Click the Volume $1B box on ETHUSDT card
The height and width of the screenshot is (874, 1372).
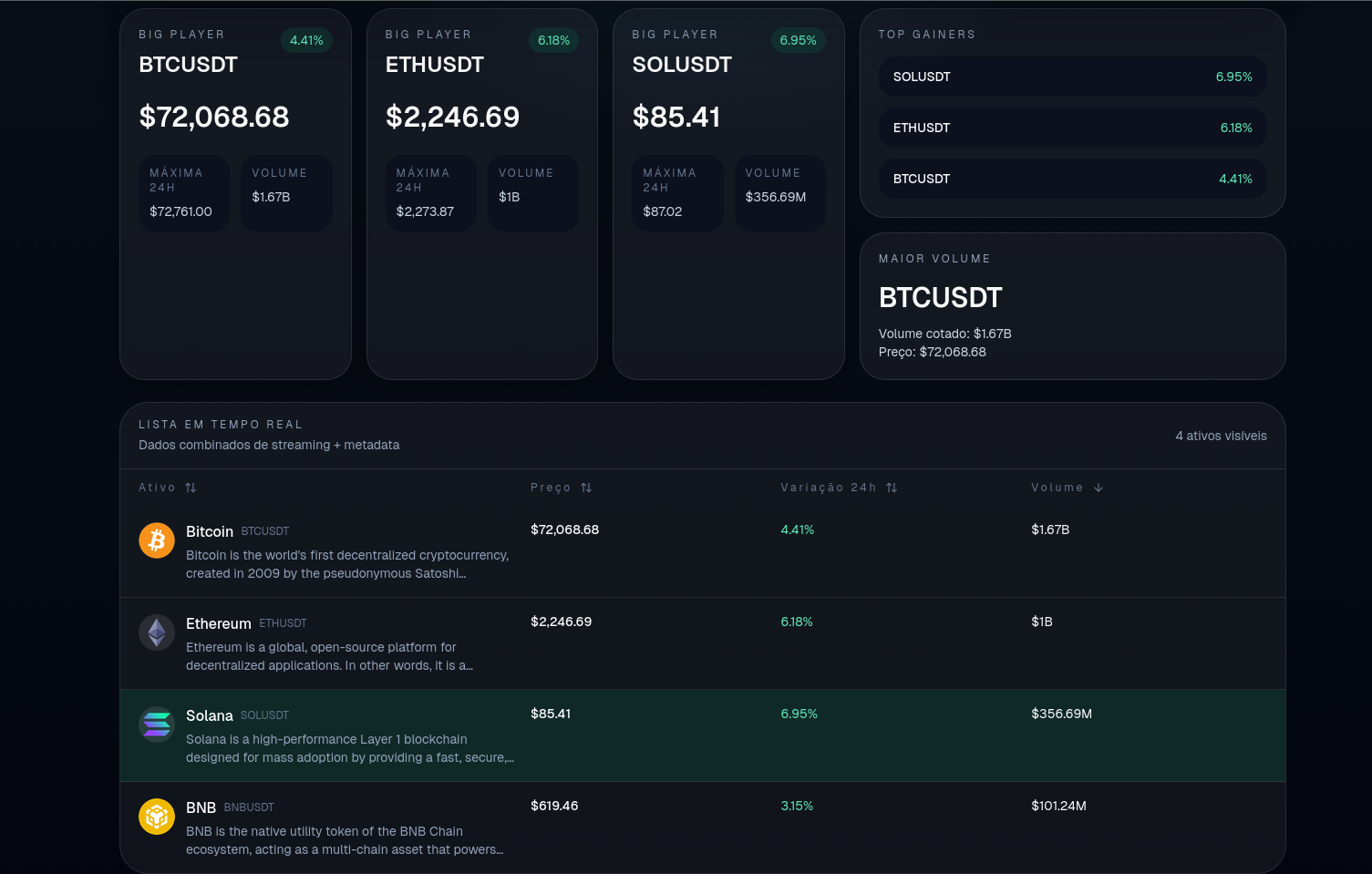pos(533,192)
